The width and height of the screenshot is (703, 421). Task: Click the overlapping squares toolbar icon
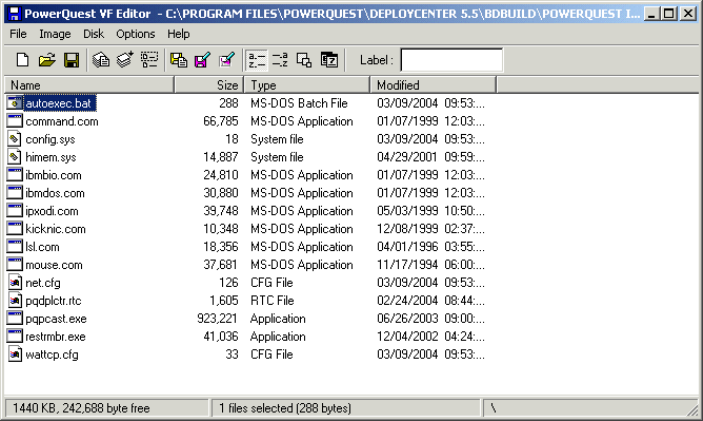[x=304, y=60]
